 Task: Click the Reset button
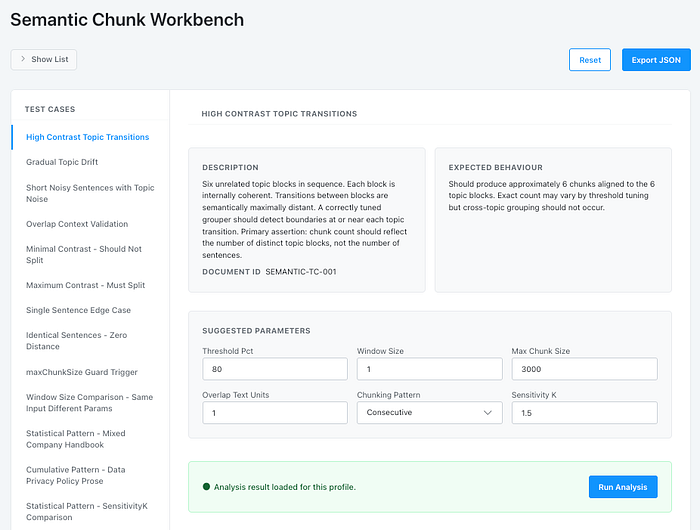590,60
